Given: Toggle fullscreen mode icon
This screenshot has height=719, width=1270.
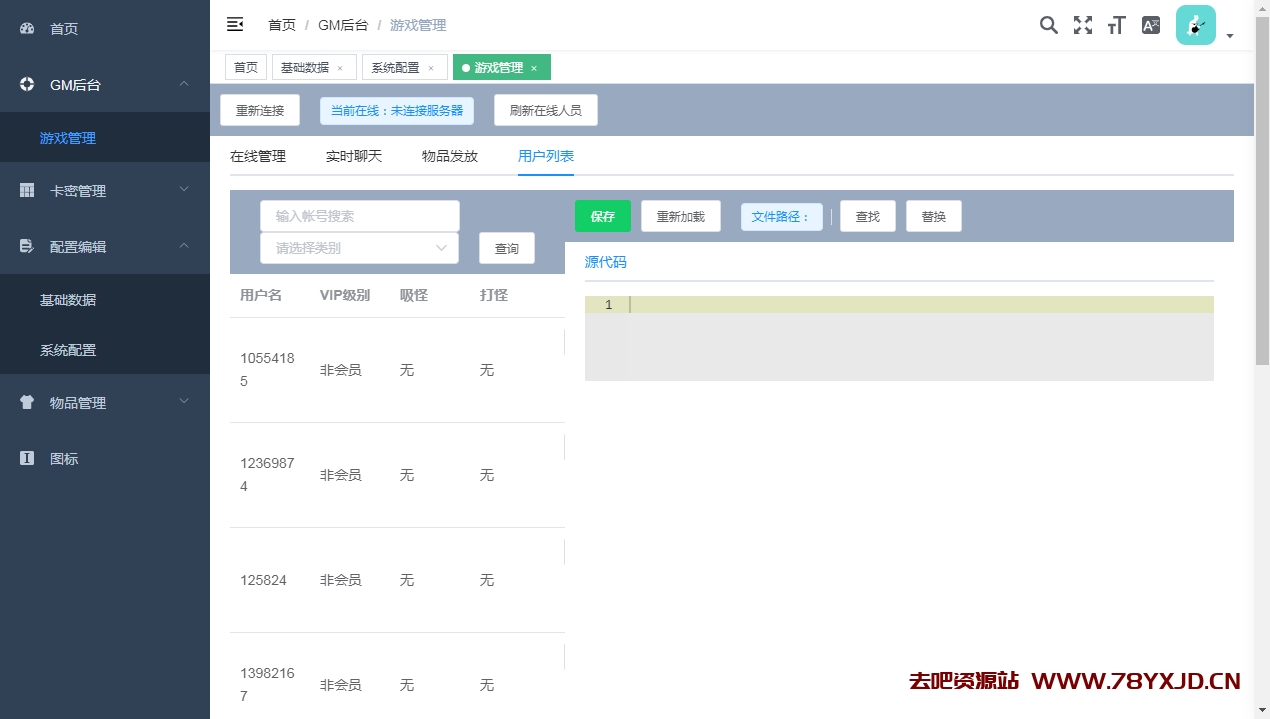Looking at the screenshot, I should [x=1082, y=25].
